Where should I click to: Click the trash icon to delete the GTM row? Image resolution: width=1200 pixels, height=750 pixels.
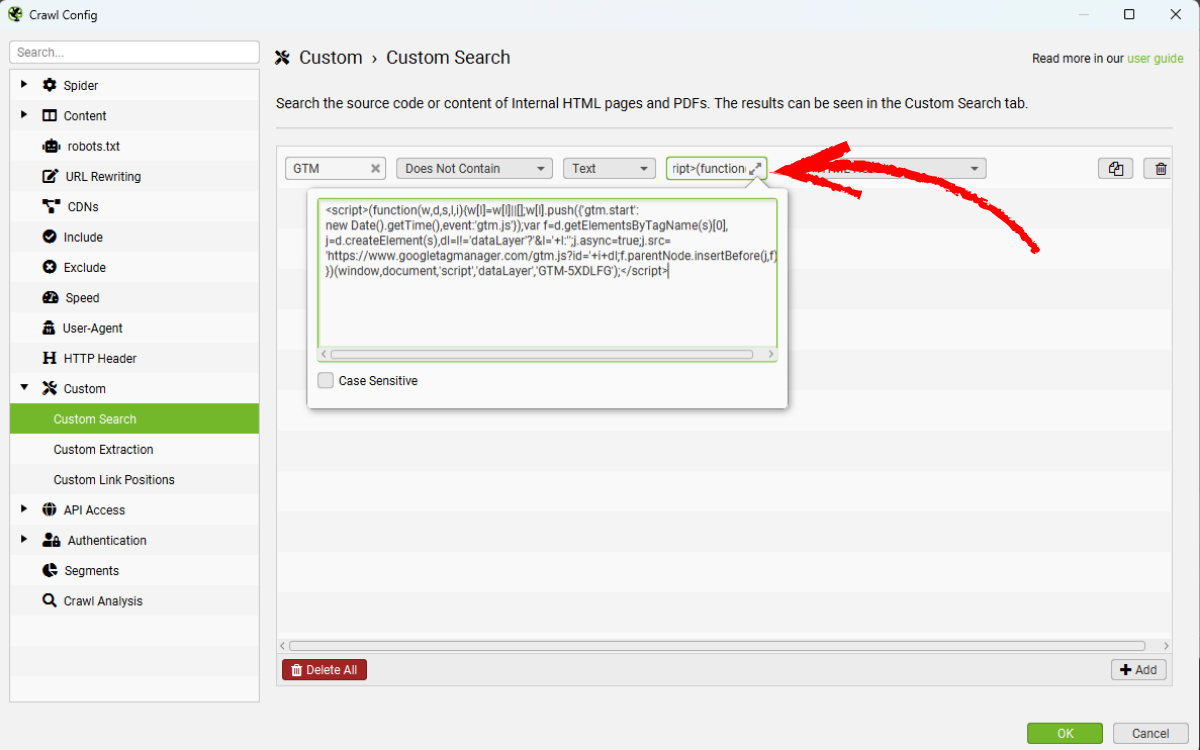coord(1160,169)
